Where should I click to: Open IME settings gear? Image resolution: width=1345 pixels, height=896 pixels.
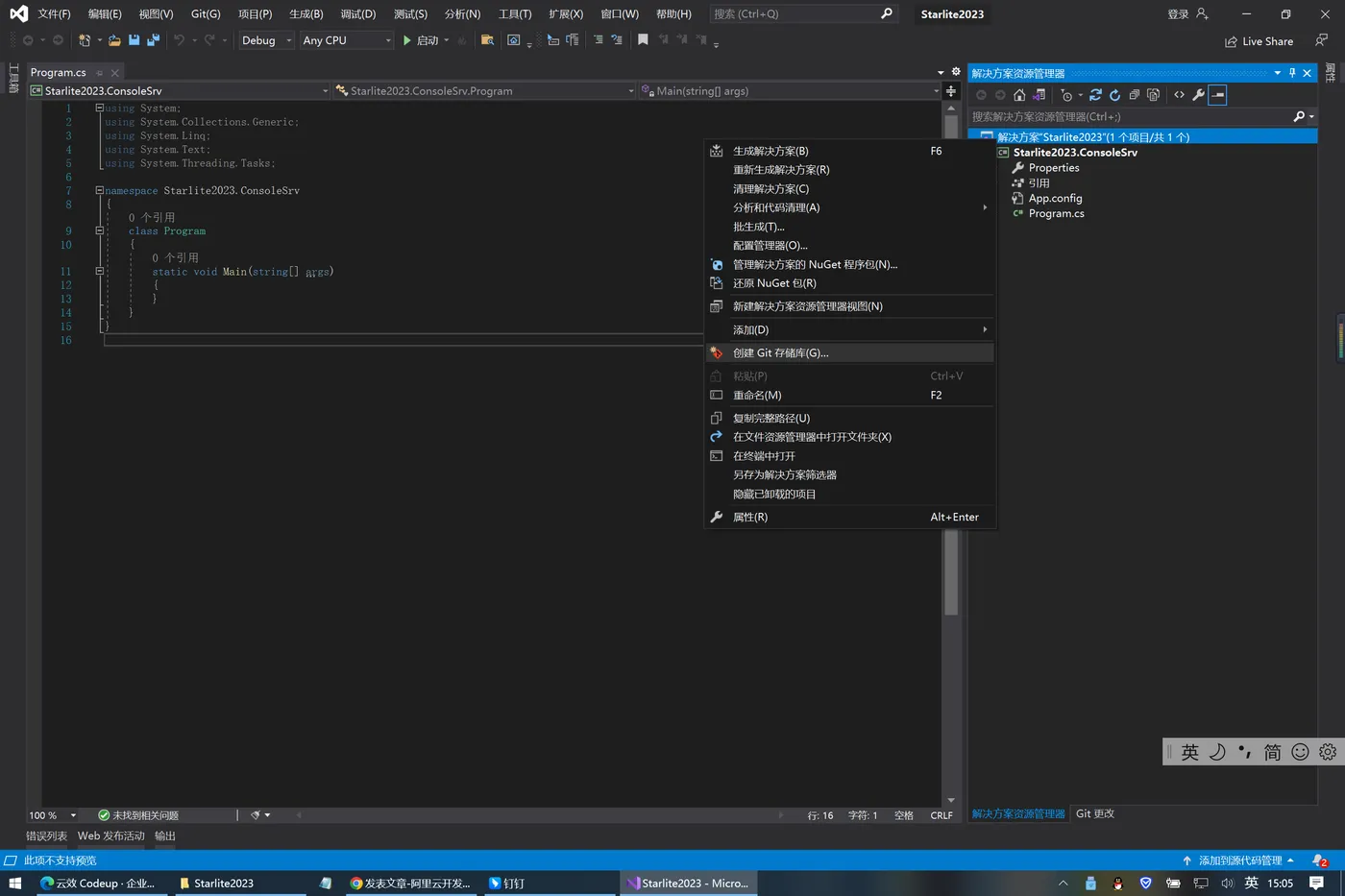point(1328,752)
